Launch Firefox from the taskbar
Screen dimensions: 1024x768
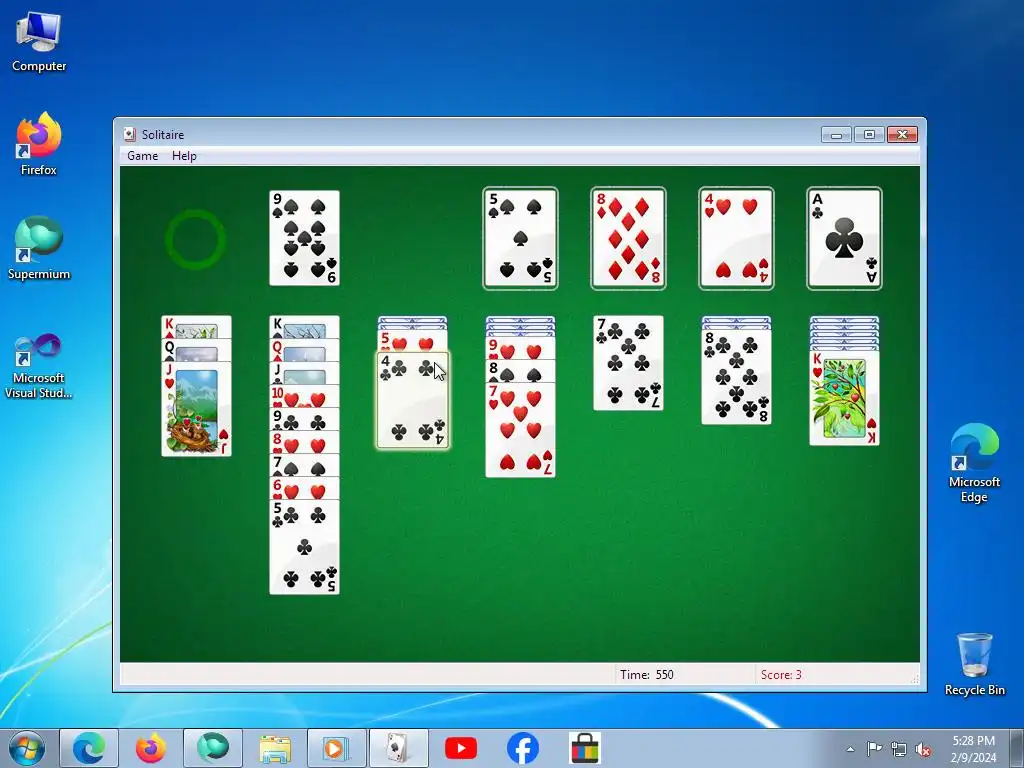click(x=150, y=748)
